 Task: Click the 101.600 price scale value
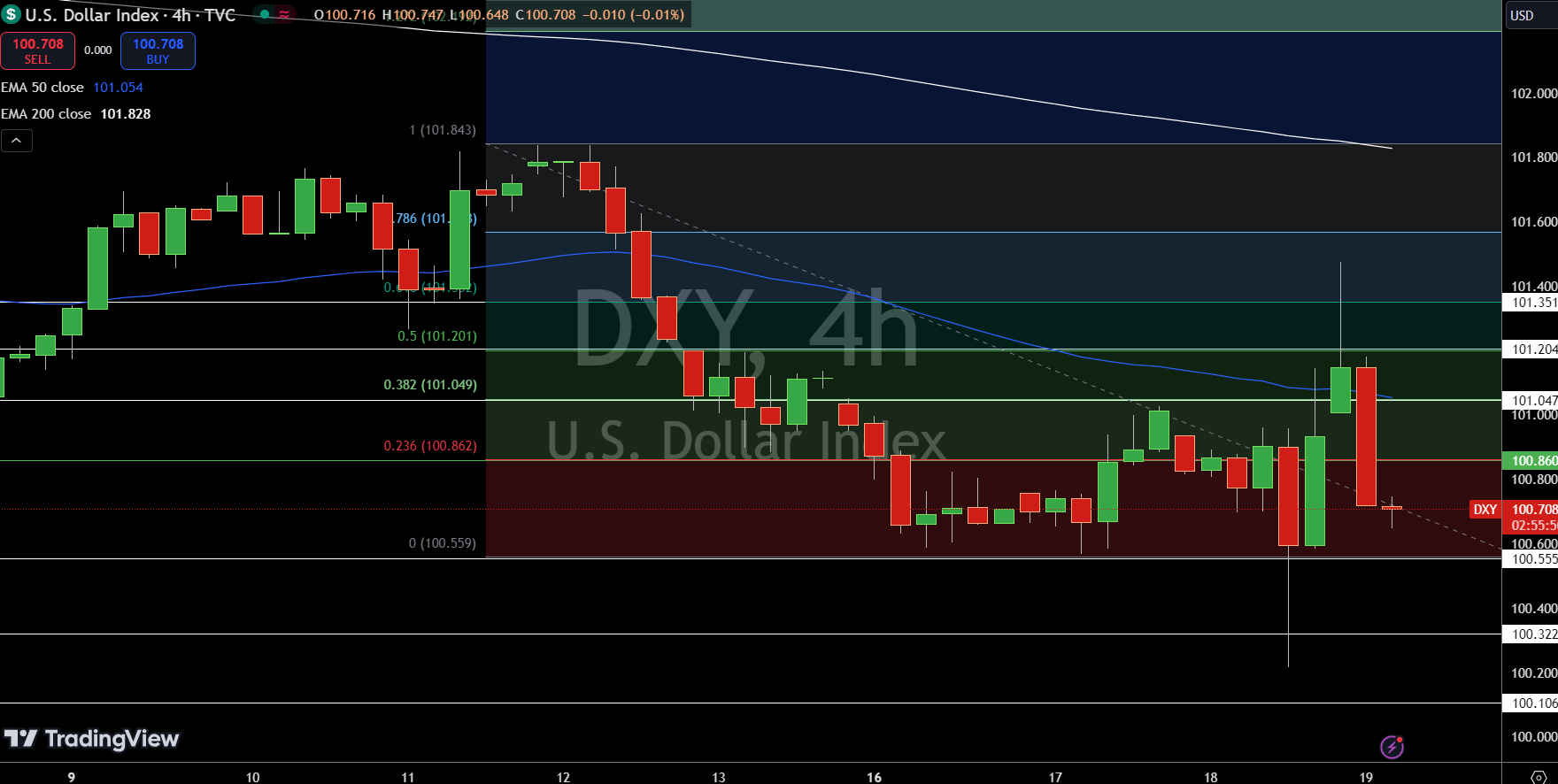[x=1533, y=222]
